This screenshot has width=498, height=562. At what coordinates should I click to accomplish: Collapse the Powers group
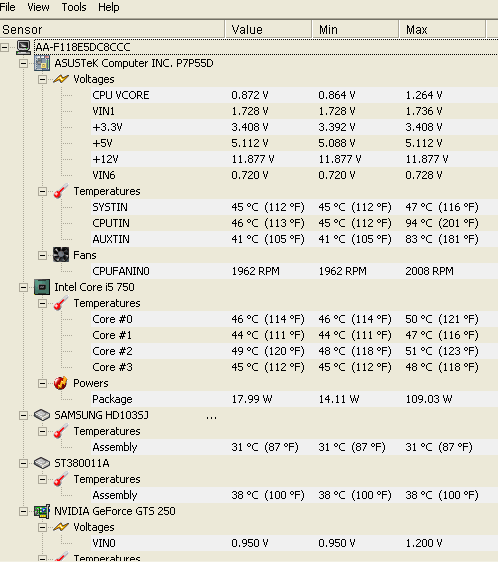(x=42, y=384)
